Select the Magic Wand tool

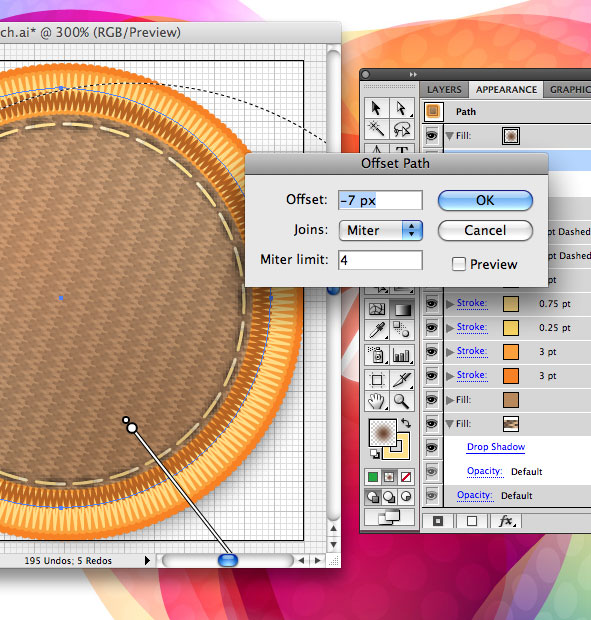(x=376, y=129)
